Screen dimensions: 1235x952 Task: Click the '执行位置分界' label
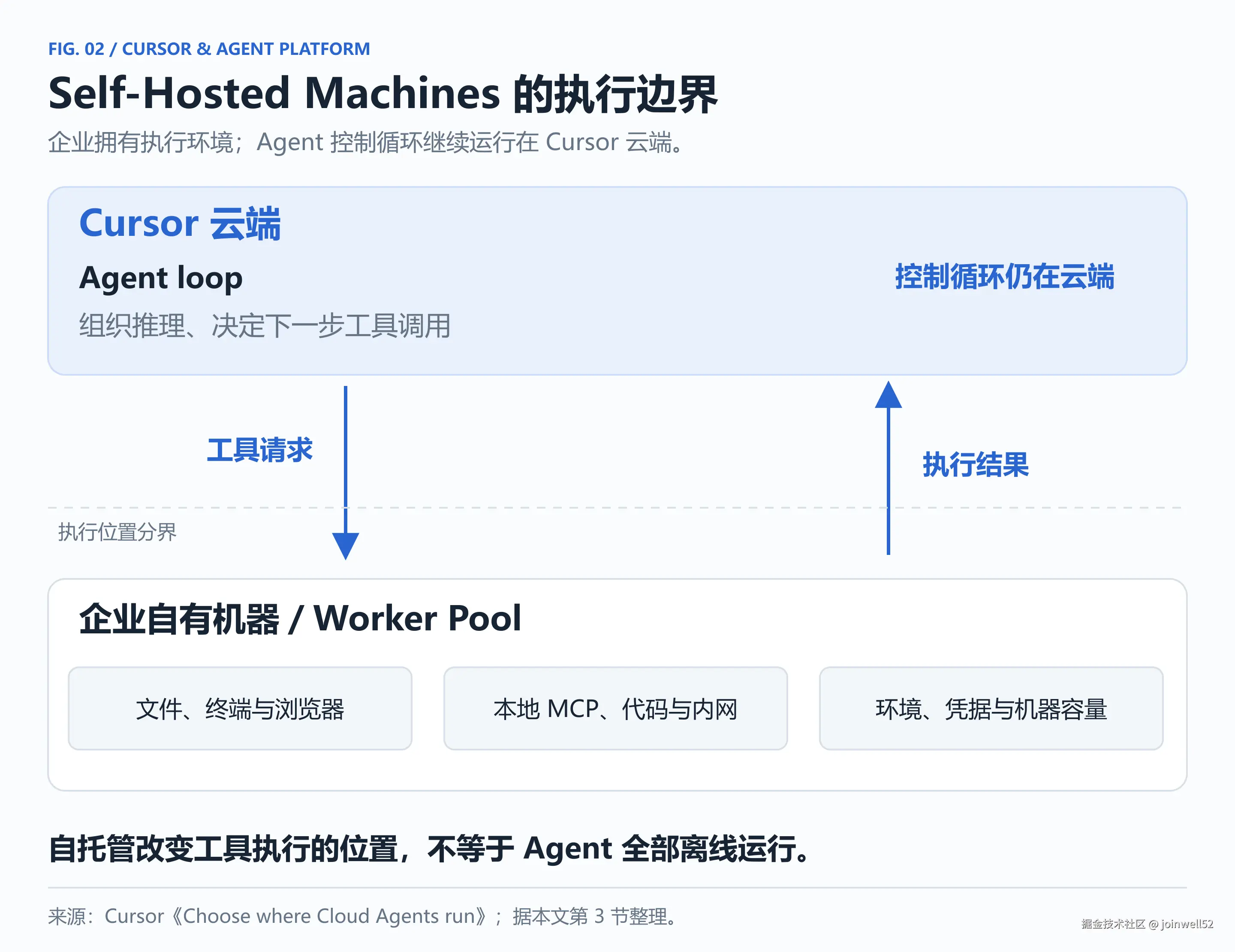point(117,532)
